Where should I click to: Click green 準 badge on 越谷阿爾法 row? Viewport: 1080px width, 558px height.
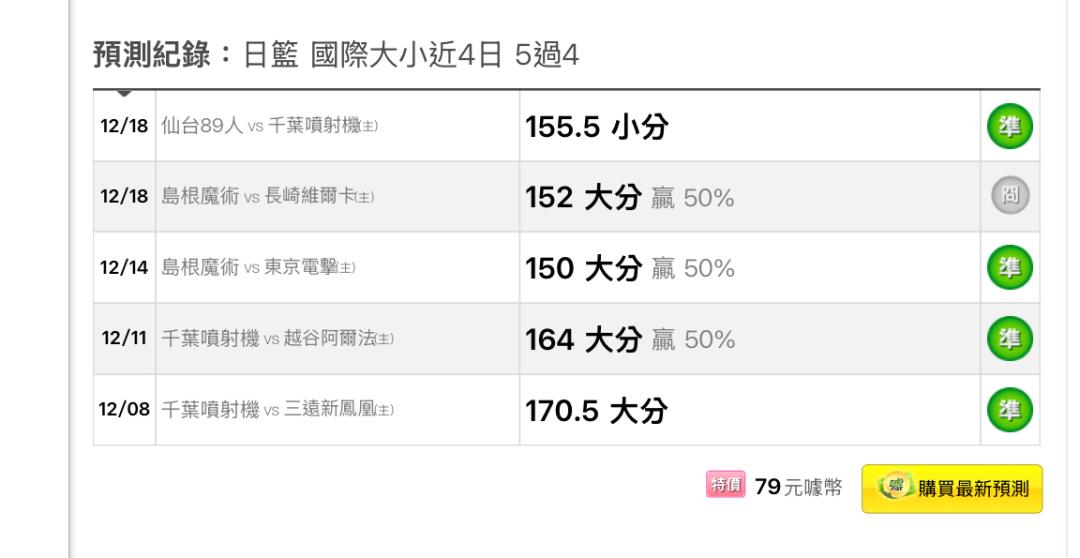click(x=1010, y=338)
